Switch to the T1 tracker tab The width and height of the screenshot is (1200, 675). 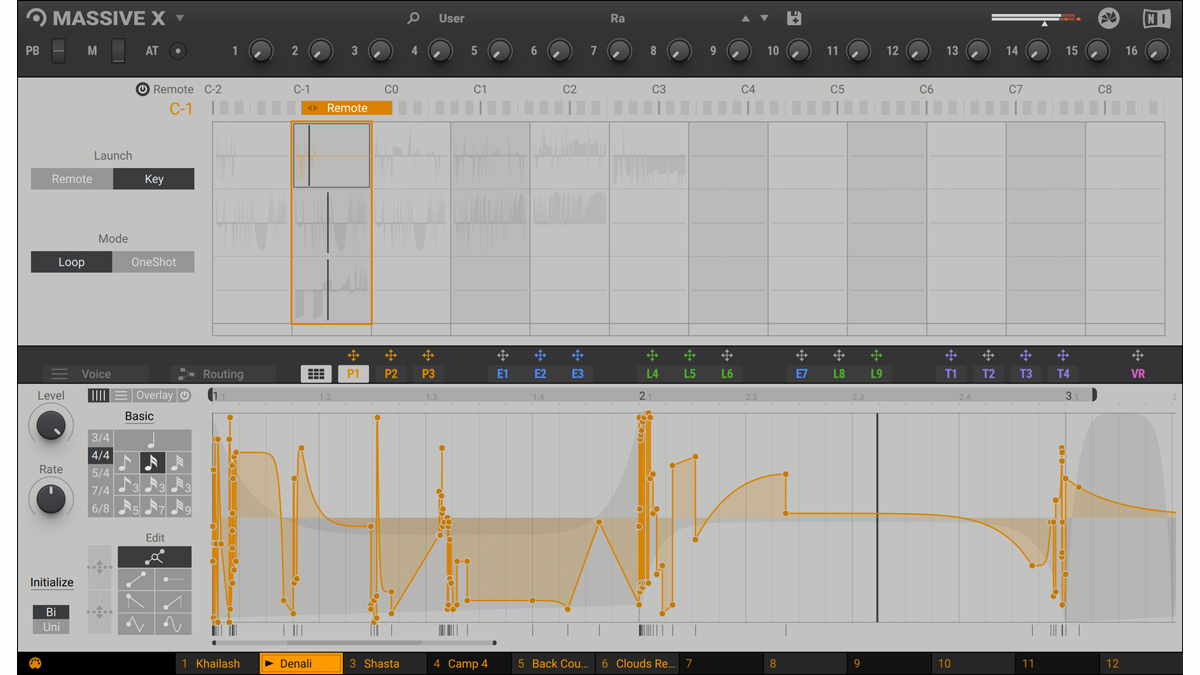coord(951,374)
